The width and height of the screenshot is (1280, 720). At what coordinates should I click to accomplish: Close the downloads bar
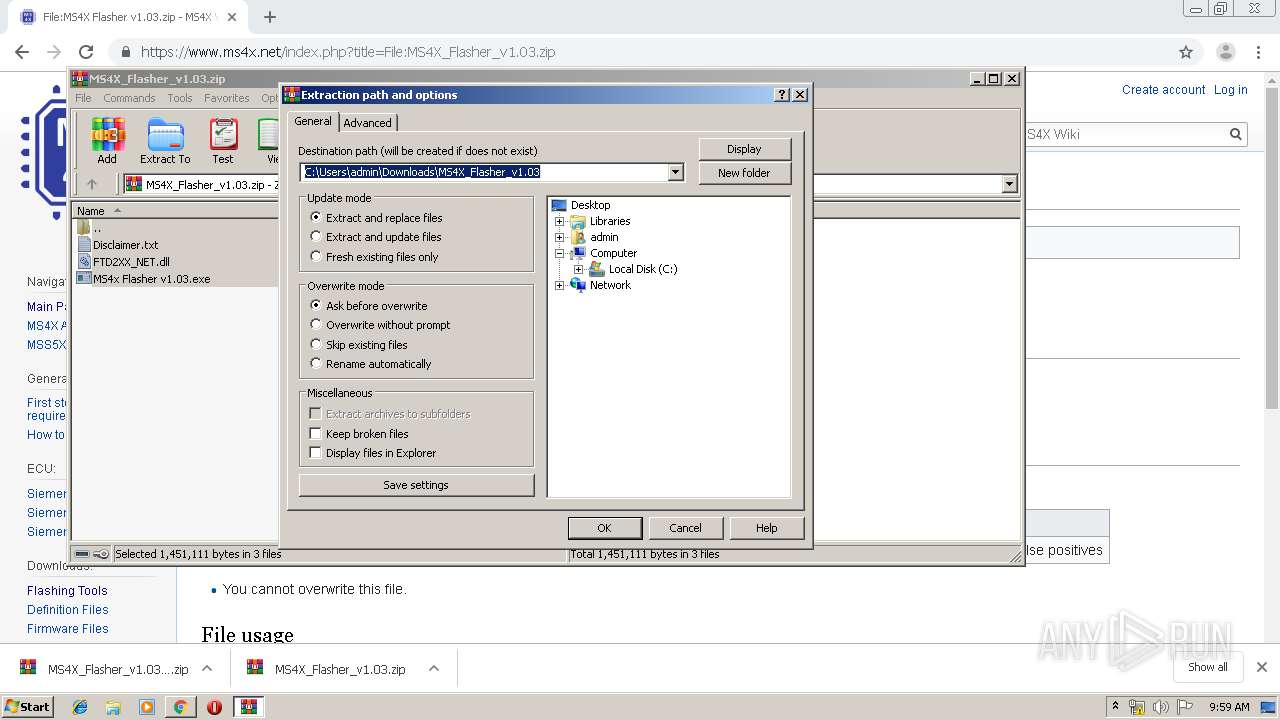pyautogui.click(x=1262, y=667)
